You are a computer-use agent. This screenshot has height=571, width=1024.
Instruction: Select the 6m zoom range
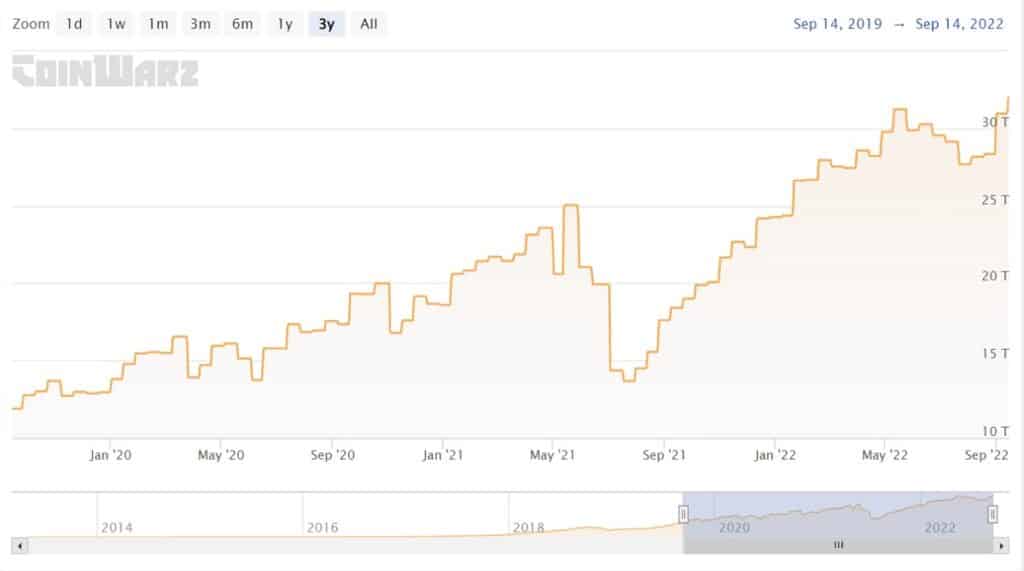[x=242, y=24]
